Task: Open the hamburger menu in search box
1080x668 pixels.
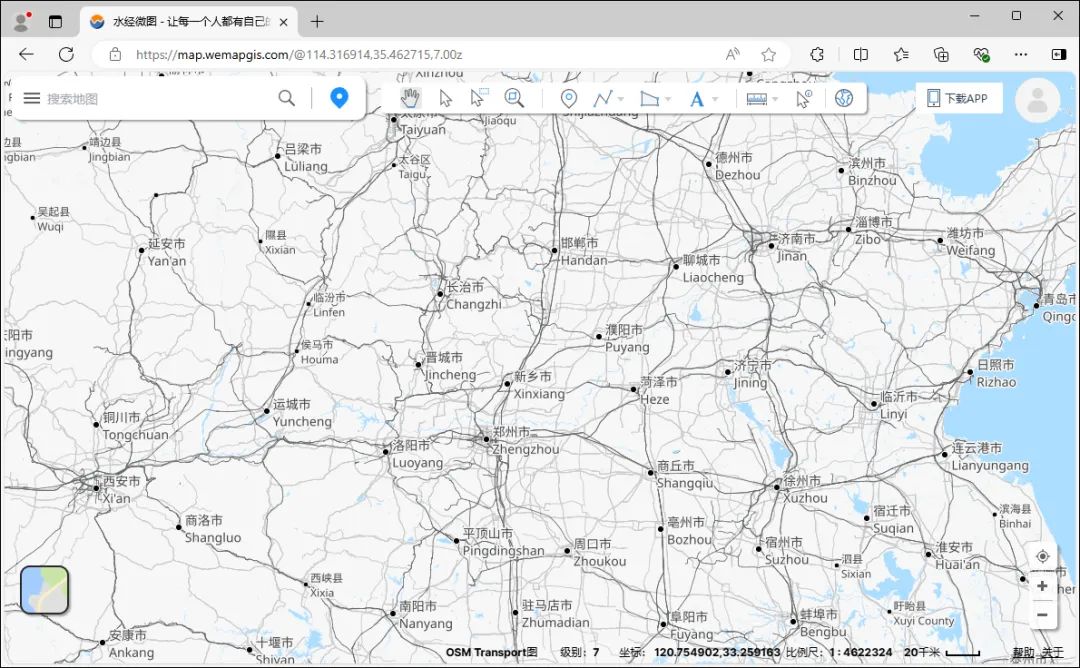Action: pyautogui.click(x=32, y=98)
